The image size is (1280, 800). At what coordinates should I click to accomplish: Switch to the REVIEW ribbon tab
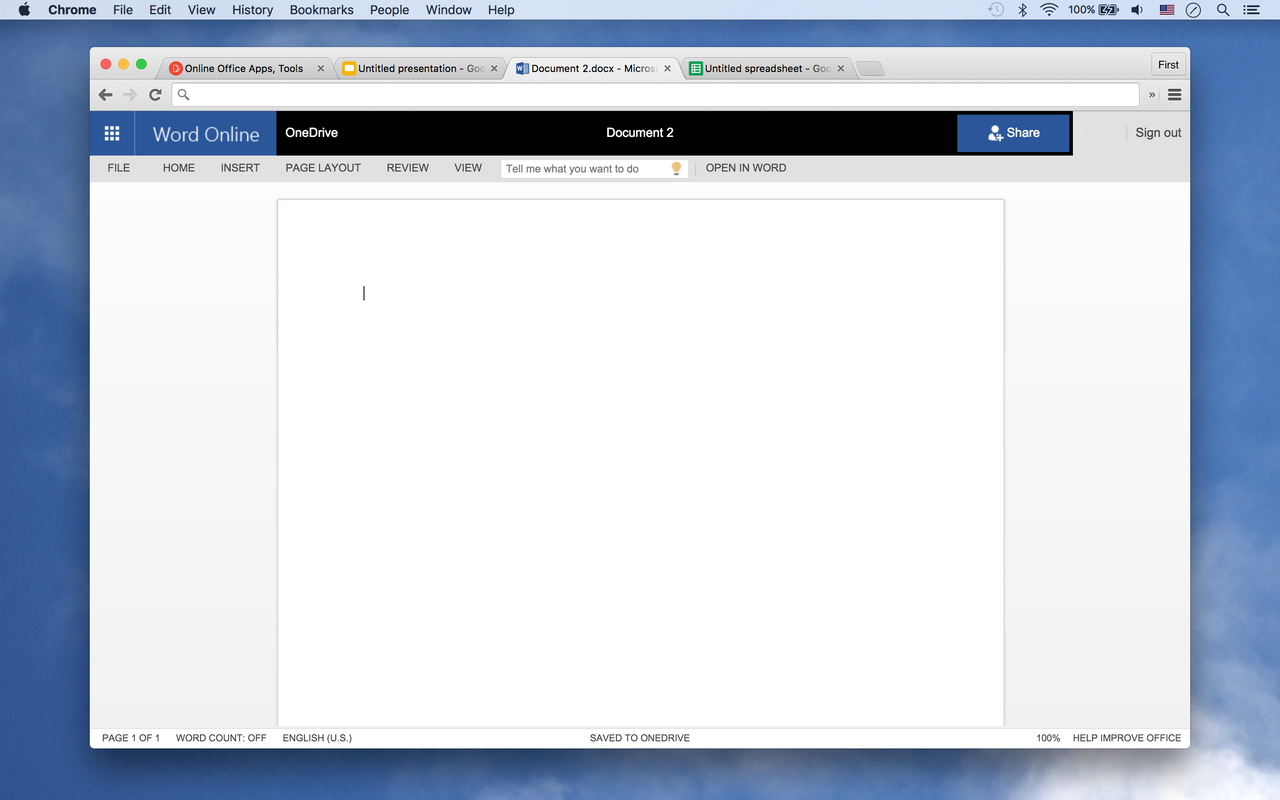tap(407, 168)
